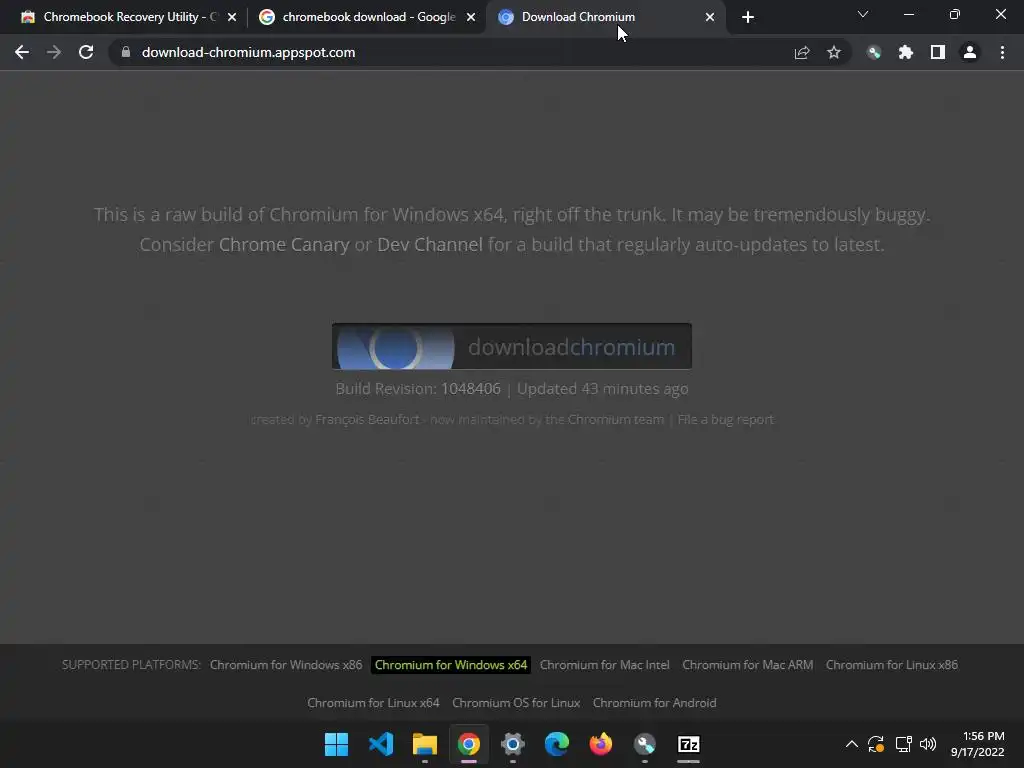The height and width of the screenshot is (768, 1024).
Task: Select Chromium for Windows x86
Action: click(x=286, y=665)
